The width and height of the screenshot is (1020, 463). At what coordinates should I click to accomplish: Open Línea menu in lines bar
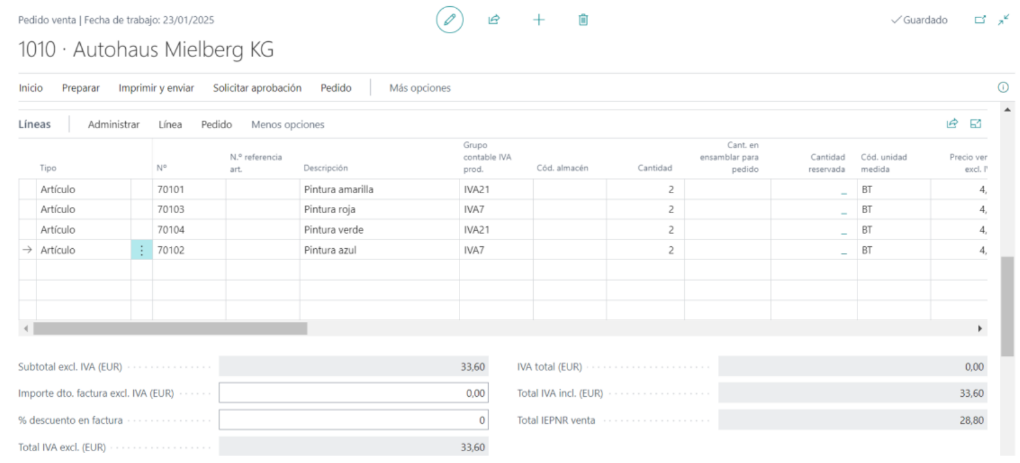point(170,124)
